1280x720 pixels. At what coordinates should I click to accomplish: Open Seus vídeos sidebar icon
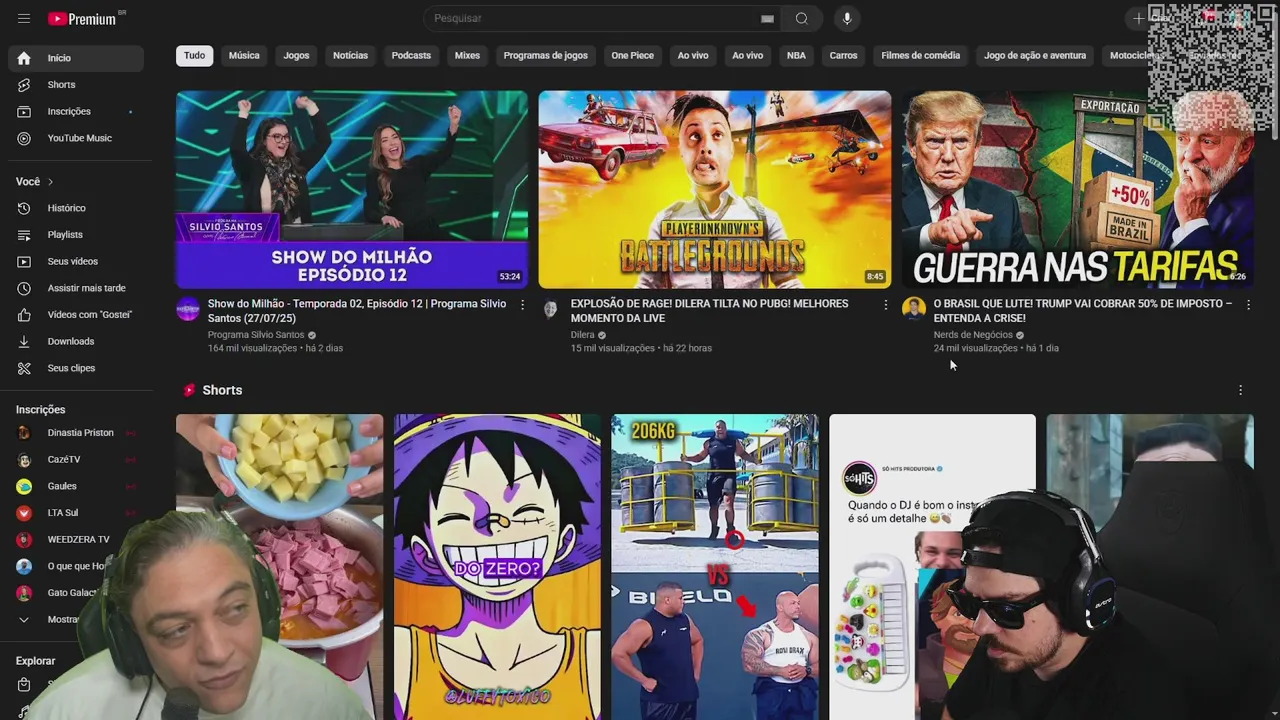[24, 261]
